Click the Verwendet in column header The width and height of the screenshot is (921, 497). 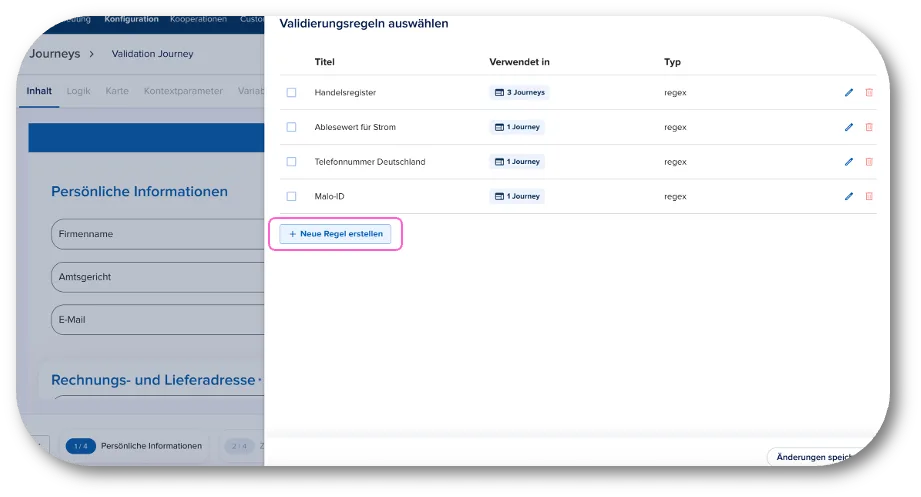click(519, 62)
